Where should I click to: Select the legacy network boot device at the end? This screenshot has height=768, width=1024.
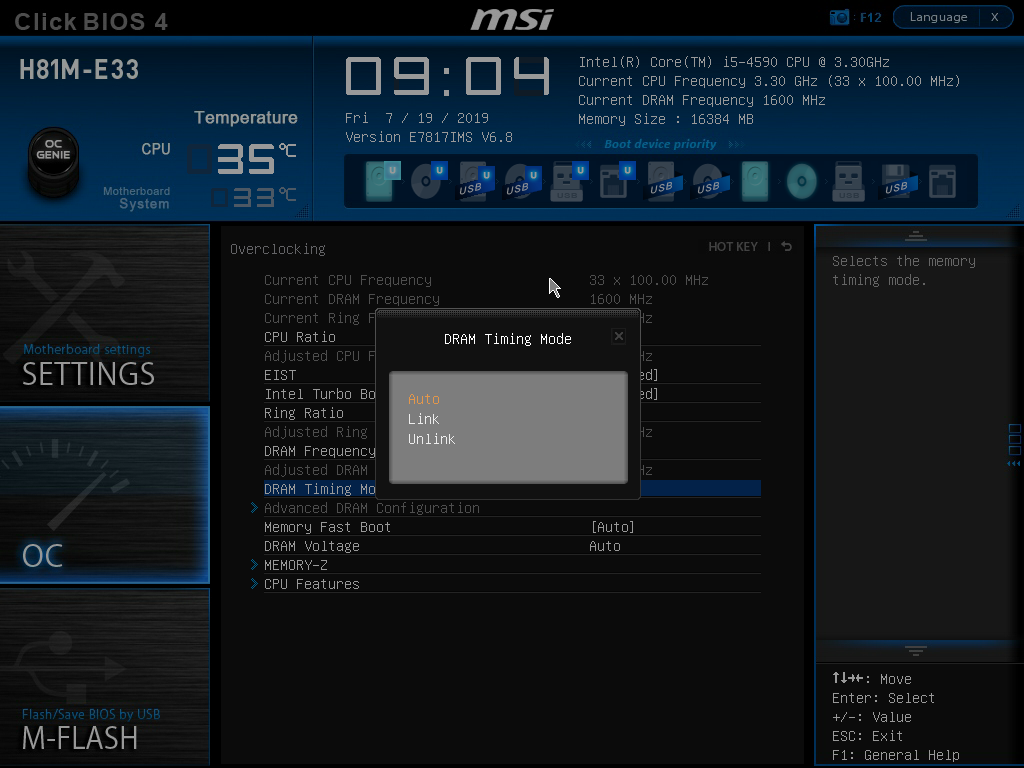point(942,181)
